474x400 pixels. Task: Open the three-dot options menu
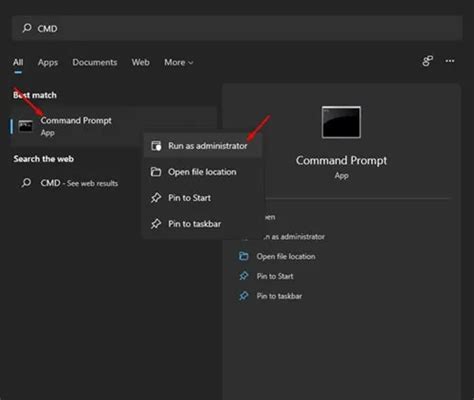tap(450, 61)
